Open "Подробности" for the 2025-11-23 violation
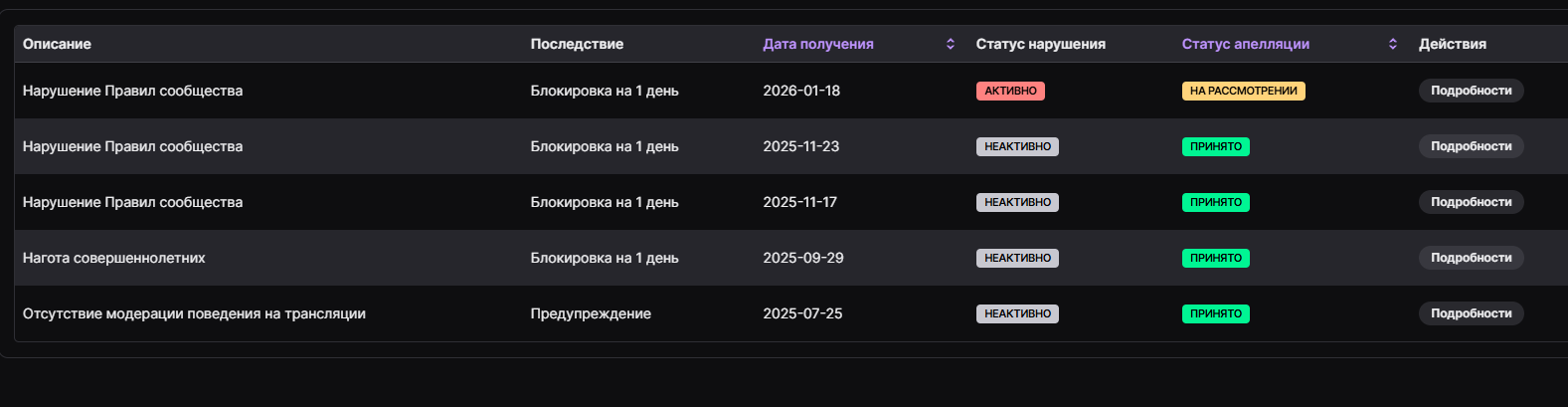 pyautogui.click(x=1471, y=146)
